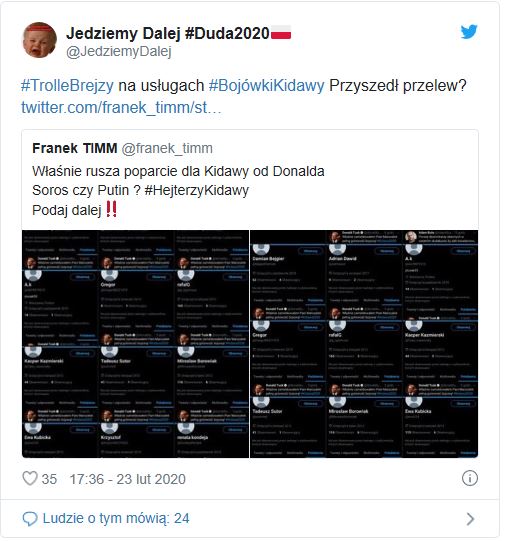Click the heart like icon

point(30,479)
